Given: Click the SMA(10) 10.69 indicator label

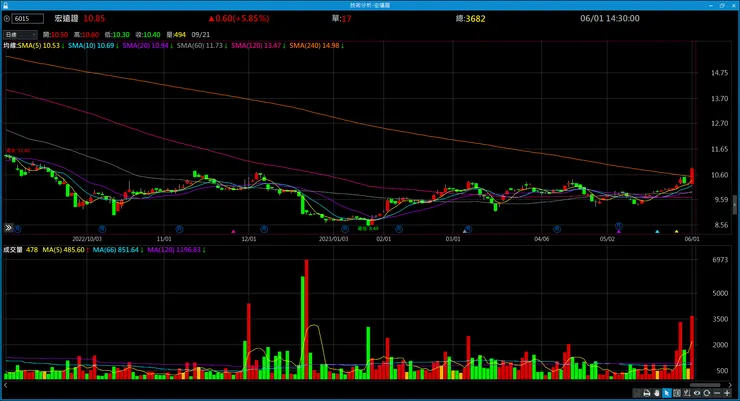Looking at the screenshot, I should [x=93, y=46].
